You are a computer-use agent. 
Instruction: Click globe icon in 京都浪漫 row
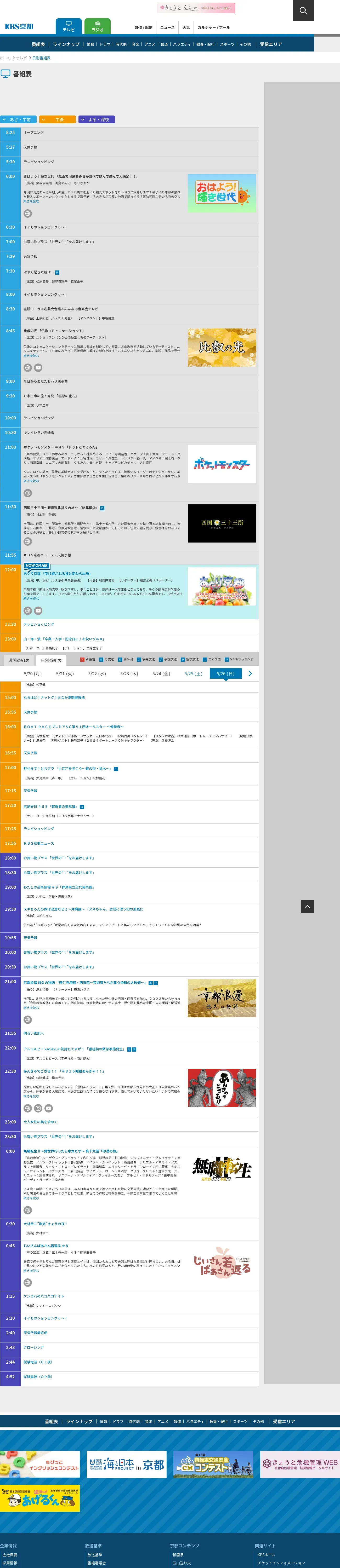pos(27,1019)
